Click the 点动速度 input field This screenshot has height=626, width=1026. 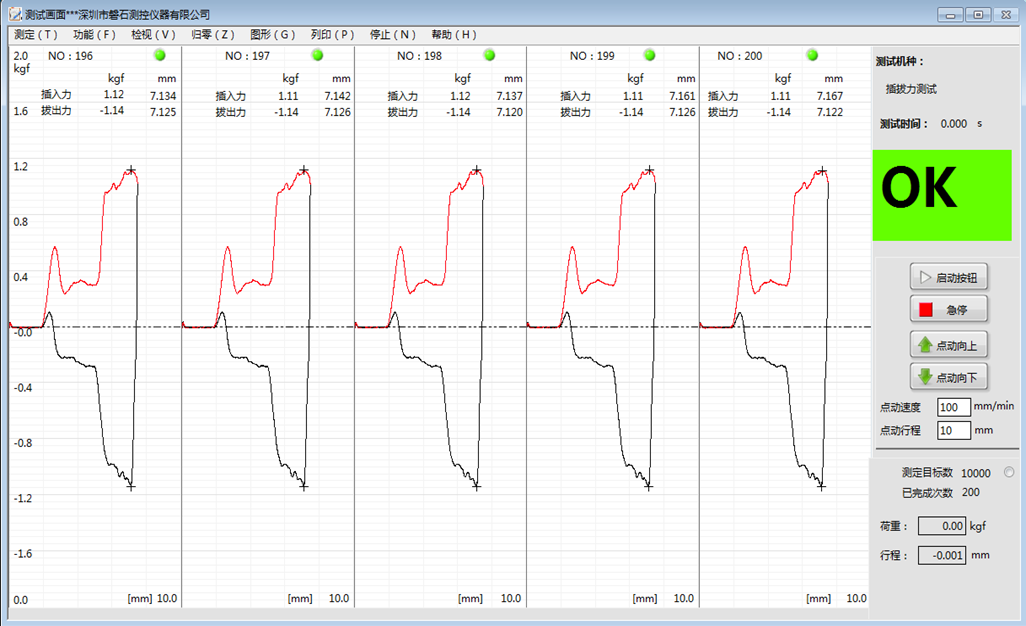(x=954, y=406)
